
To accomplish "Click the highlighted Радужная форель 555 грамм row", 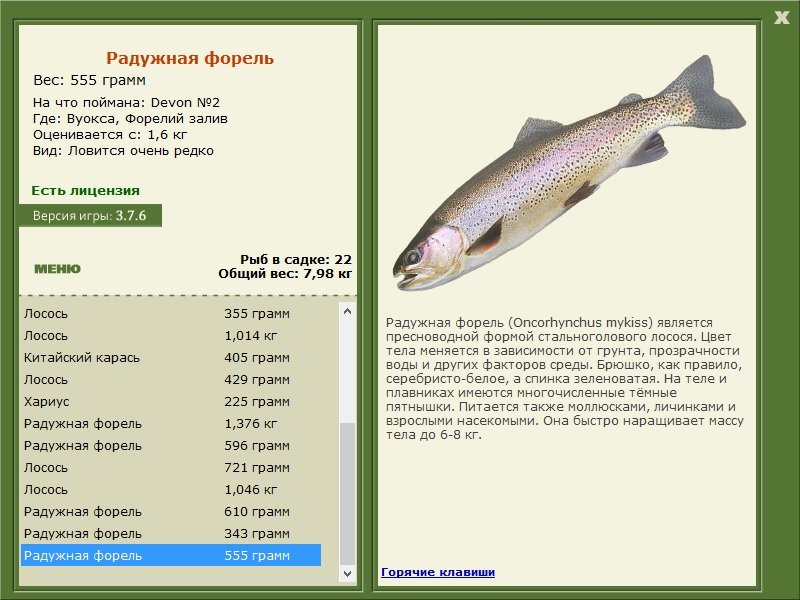I will [x=171, y=555].
